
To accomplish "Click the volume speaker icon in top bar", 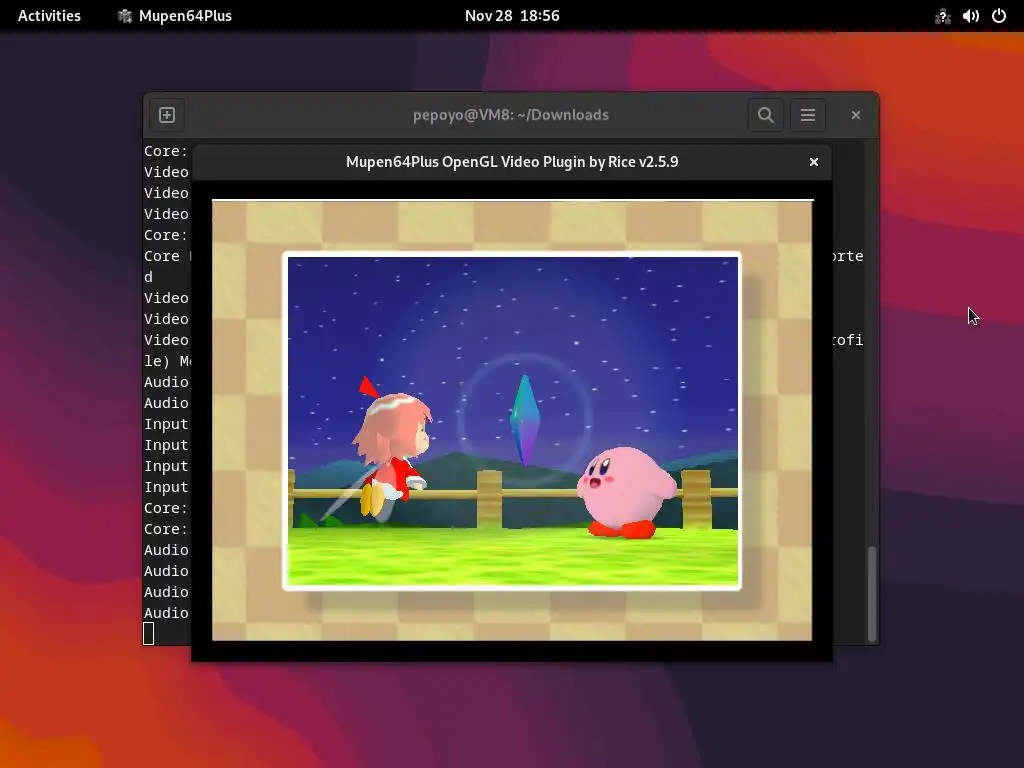I will point(970,16).
